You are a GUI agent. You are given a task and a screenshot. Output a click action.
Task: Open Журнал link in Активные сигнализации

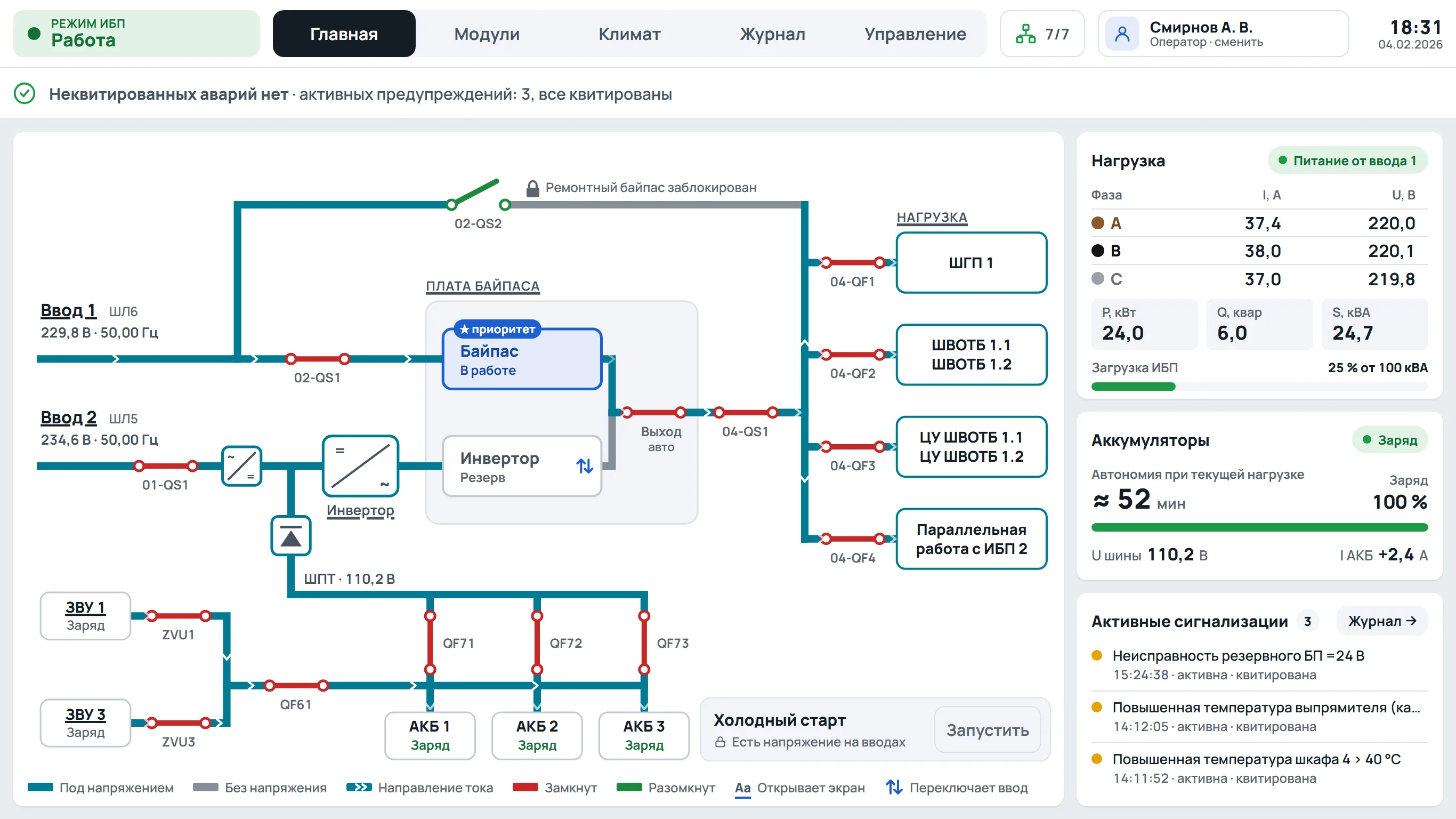click(1382, 621)
